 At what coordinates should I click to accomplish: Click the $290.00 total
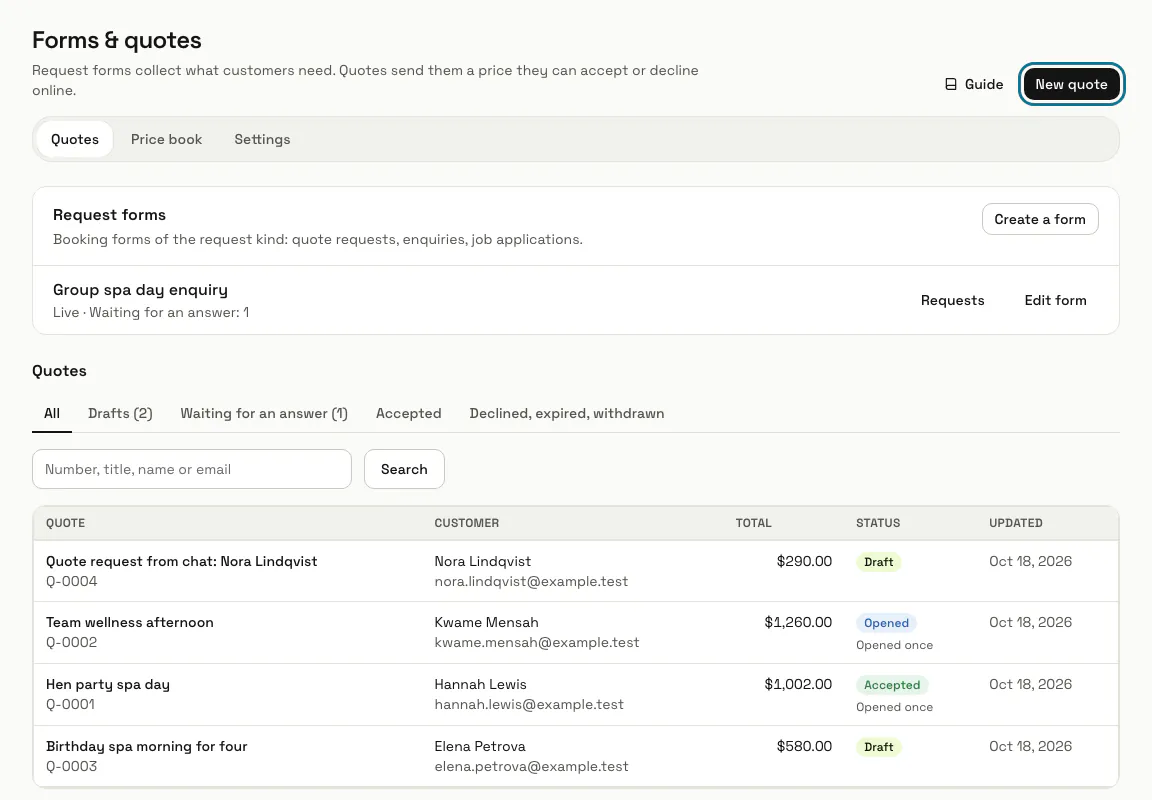click(804, 561)
